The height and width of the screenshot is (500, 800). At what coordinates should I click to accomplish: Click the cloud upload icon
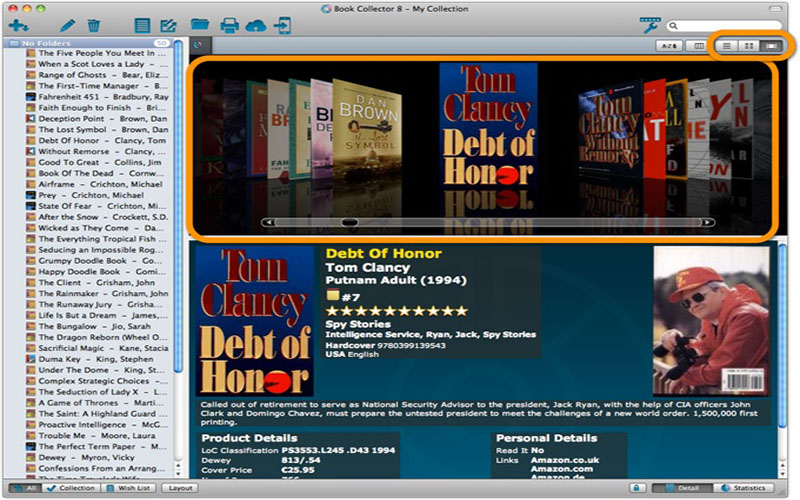pos(256,25)
